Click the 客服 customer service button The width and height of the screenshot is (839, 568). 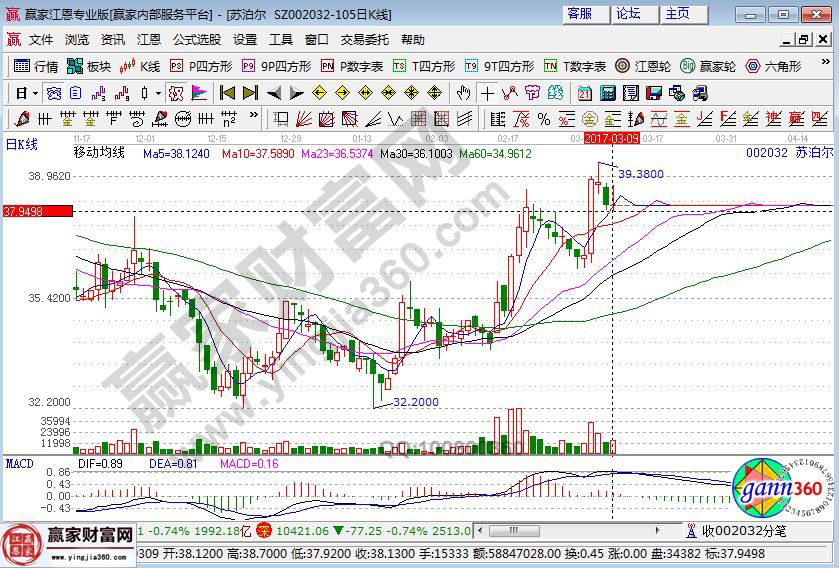(579, 13)
